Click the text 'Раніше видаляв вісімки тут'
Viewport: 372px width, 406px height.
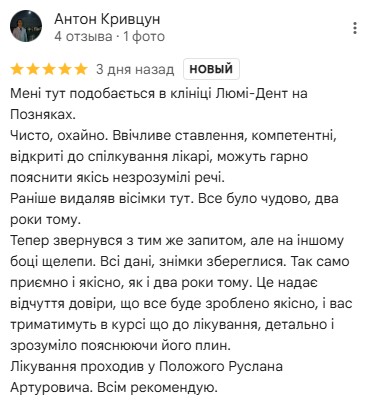[102, 199]
